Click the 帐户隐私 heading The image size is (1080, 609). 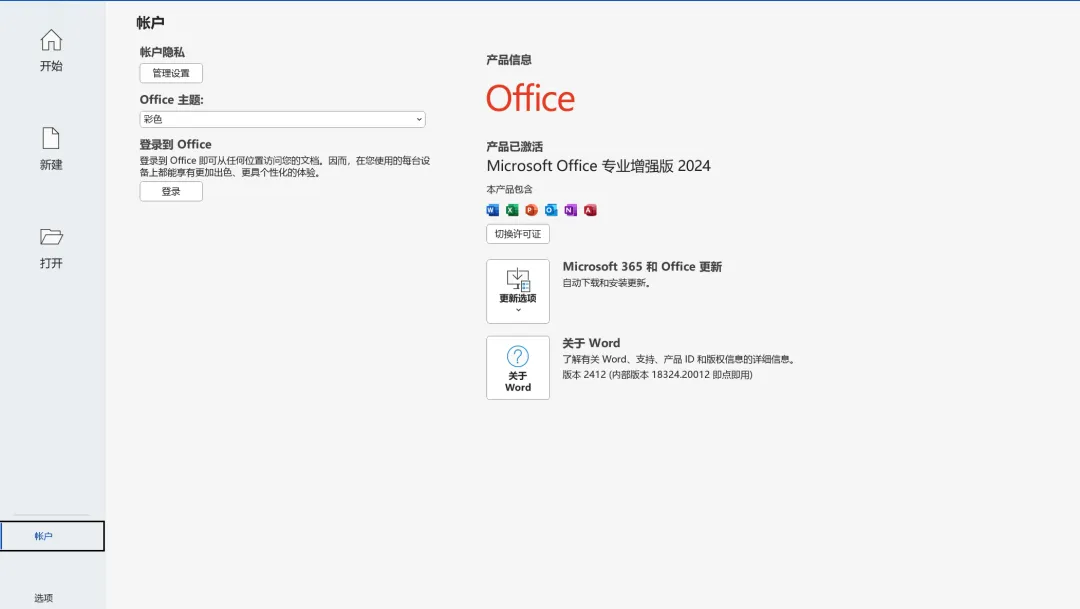(162, 52)
